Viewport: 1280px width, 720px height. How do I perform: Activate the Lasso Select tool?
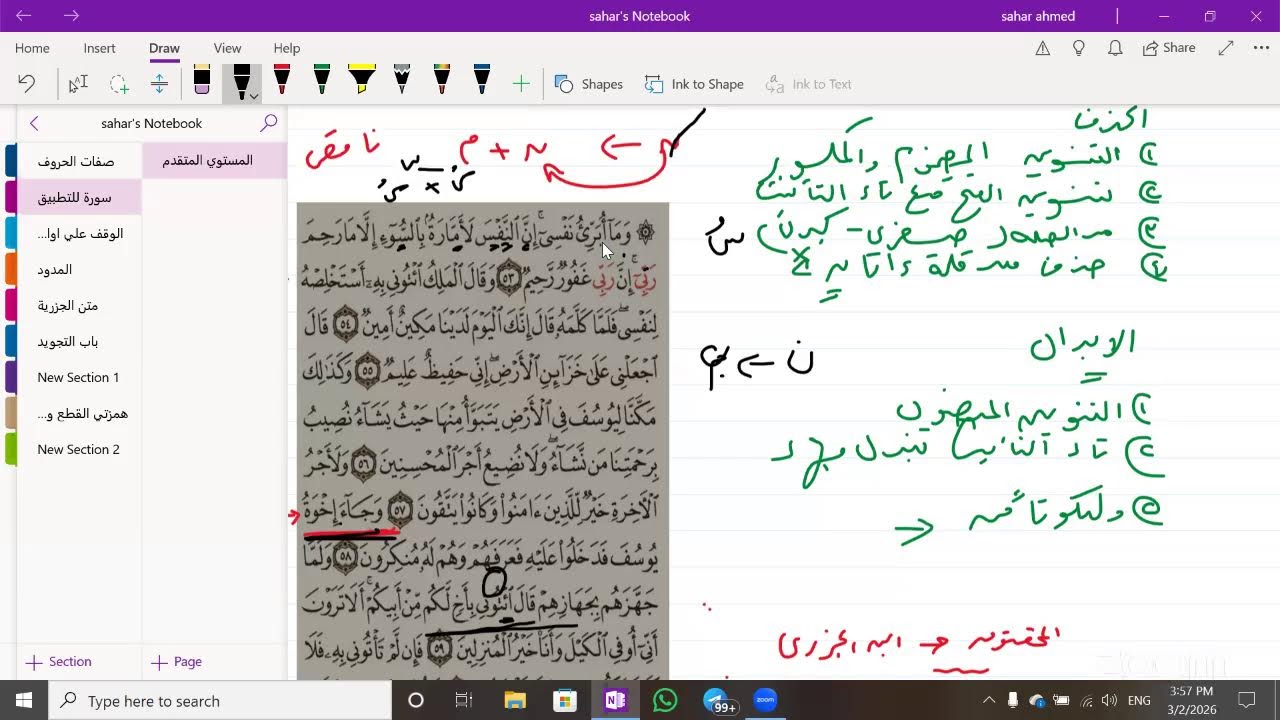[119, 84]
